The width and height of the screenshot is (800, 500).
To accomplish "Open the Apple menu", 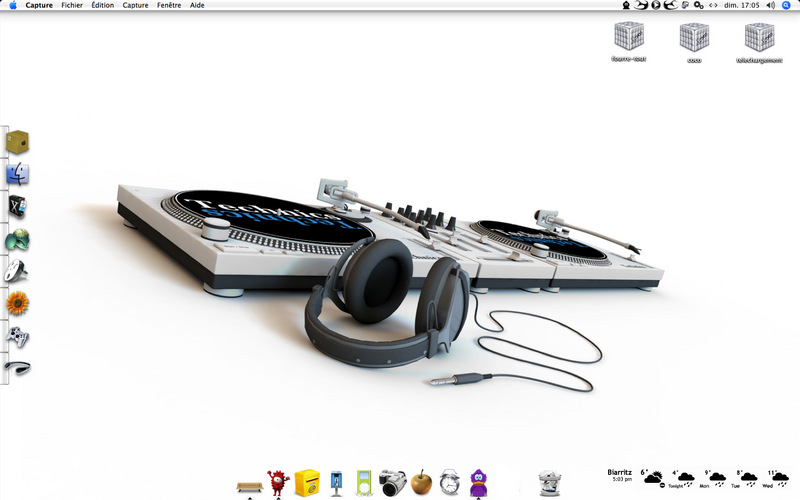I will click(13, 5).
